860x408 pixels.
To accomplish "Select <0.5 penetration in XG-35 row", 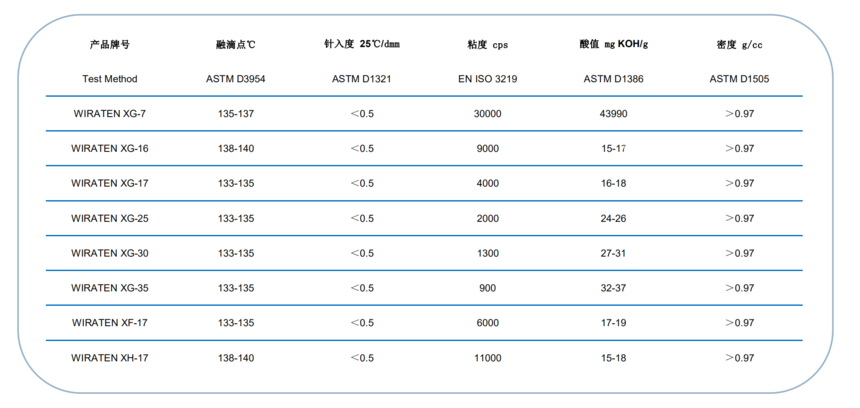I will (x=362, y=288).
